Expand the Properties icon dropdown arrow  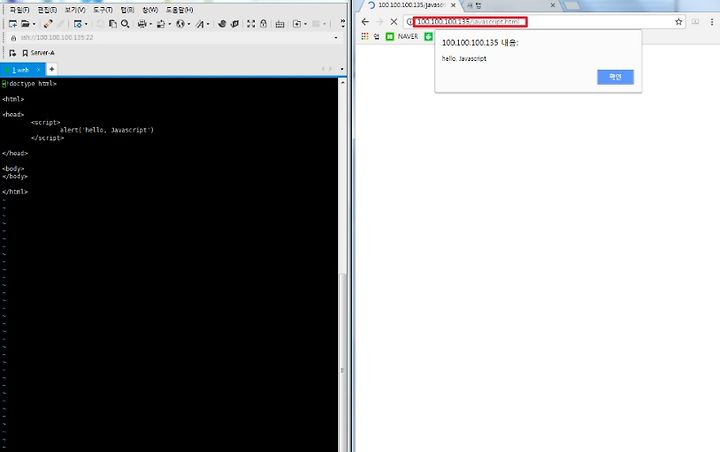86,24
